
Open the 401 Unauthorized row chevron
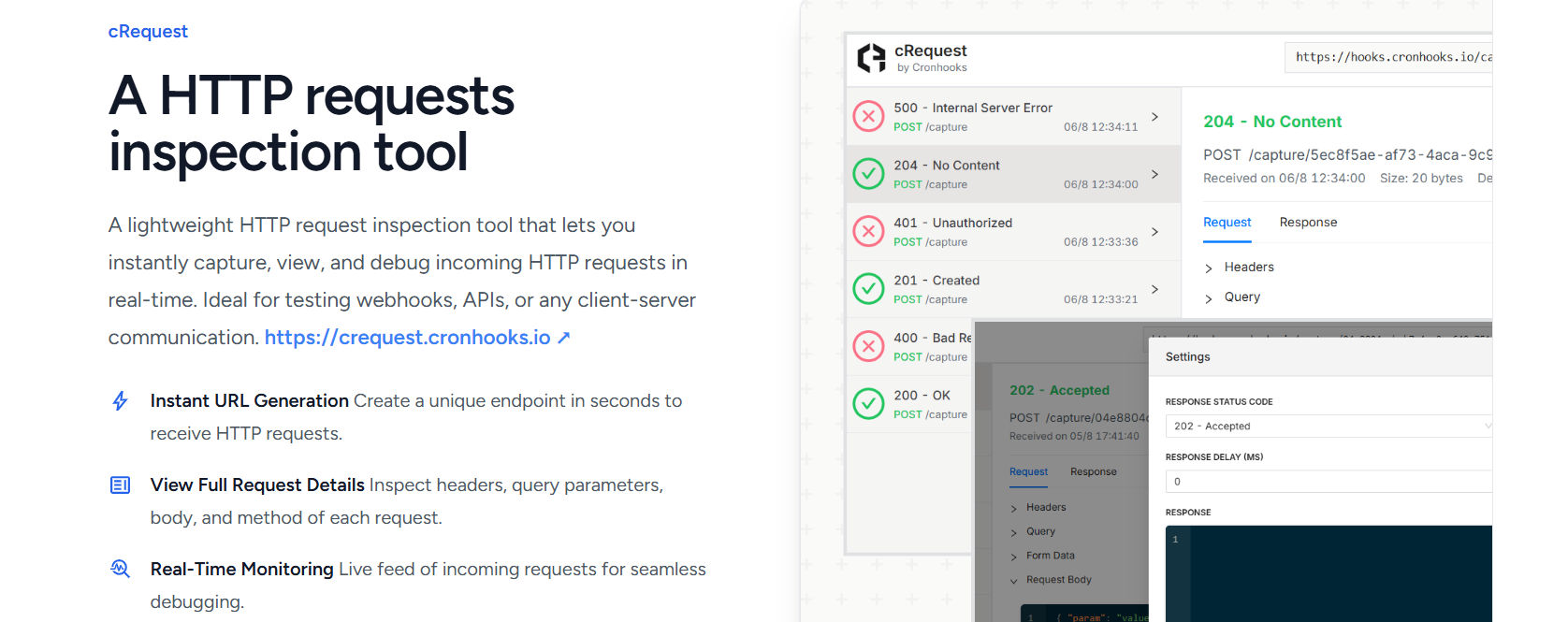pyautogui.click(x=1155, y=232)
